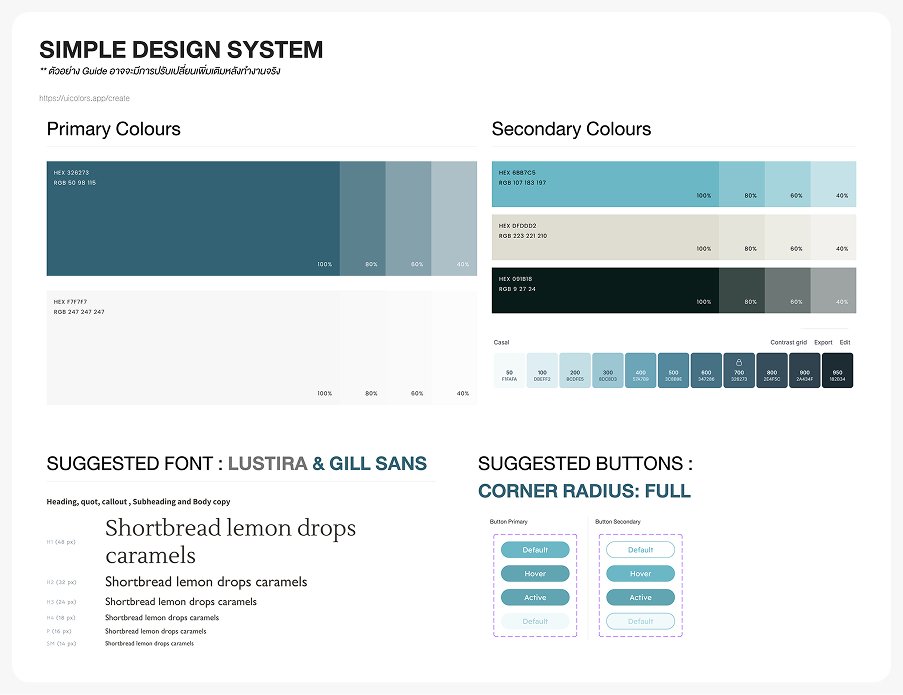
Task: Click the lock icon on the 700 swatch
Action: (739, 361)
